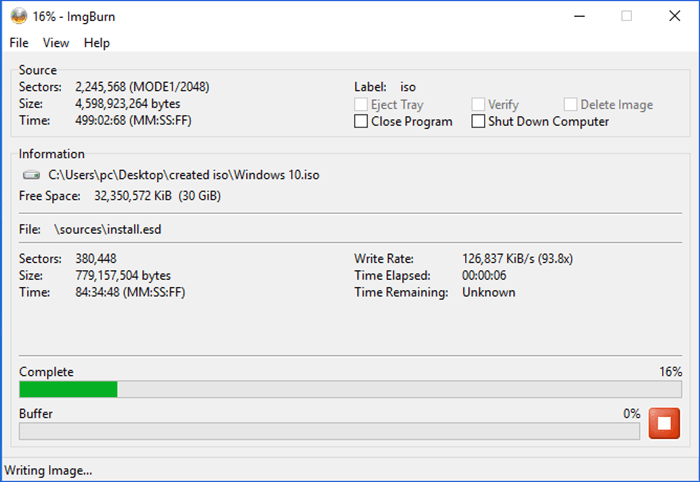Toggle the Delete Image checkbox

coord(570,105)
